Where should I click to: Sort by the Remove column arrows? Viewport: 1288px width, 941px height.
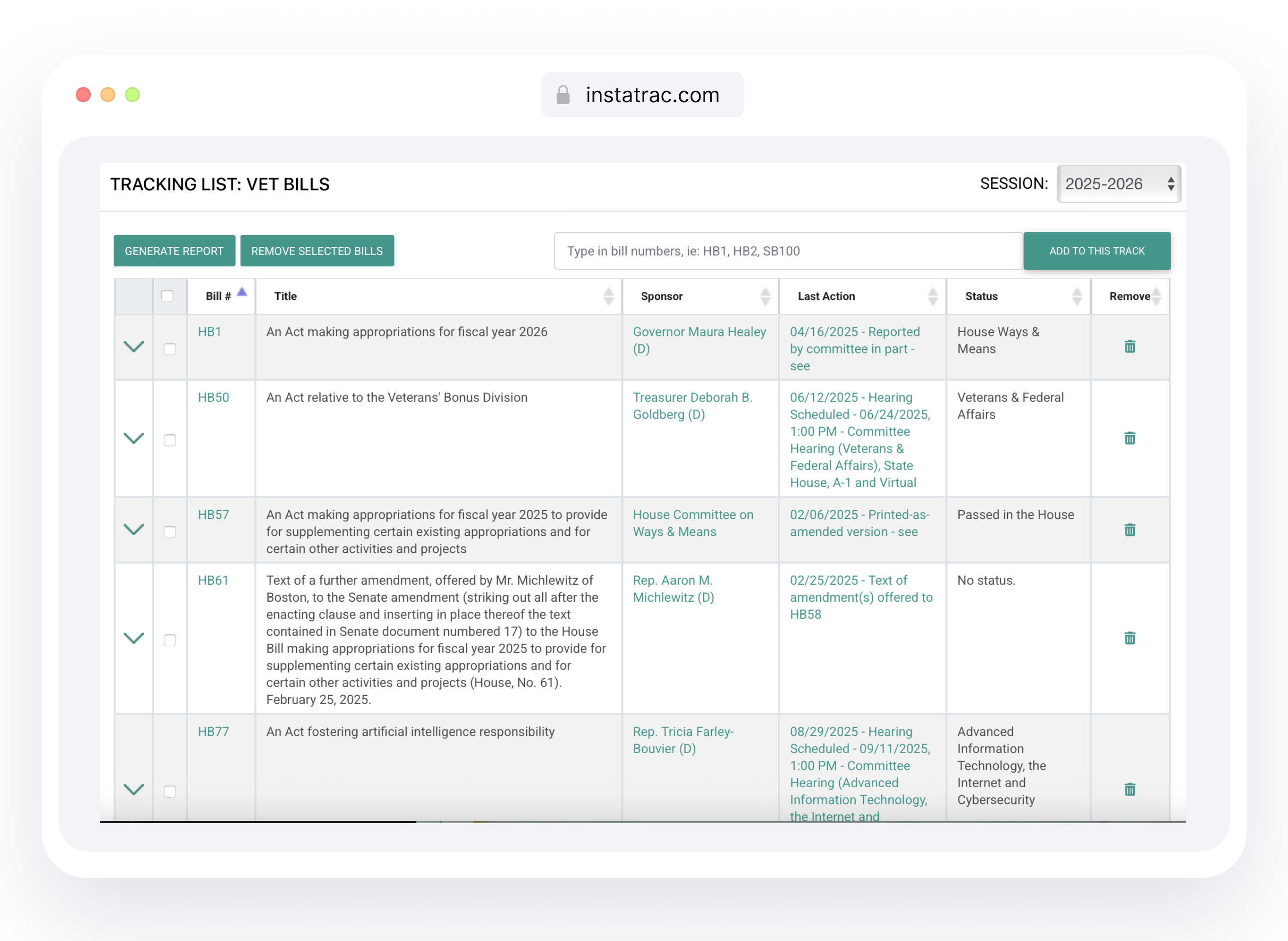click(x=1156, y=296)
